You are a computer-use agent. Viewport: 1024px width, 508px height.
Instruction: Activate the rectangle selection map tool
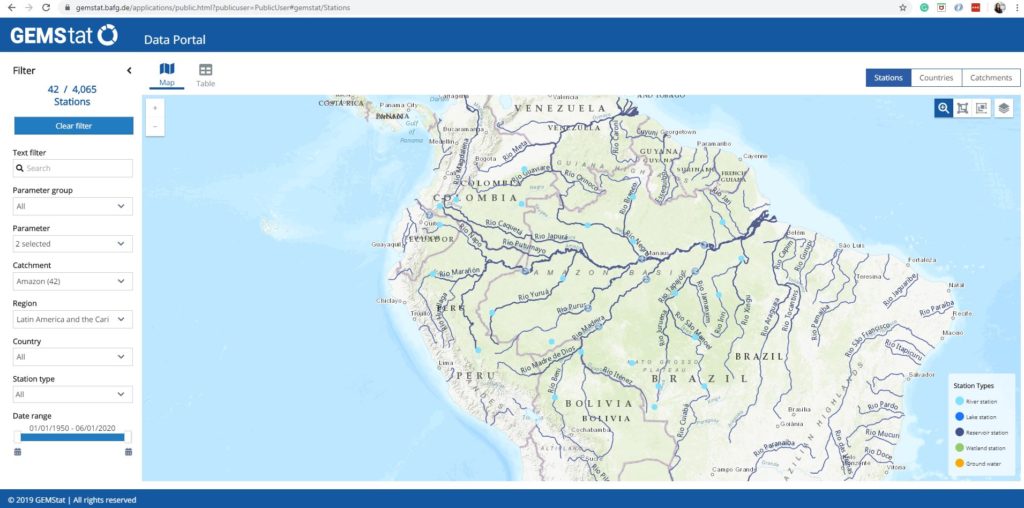962,108
